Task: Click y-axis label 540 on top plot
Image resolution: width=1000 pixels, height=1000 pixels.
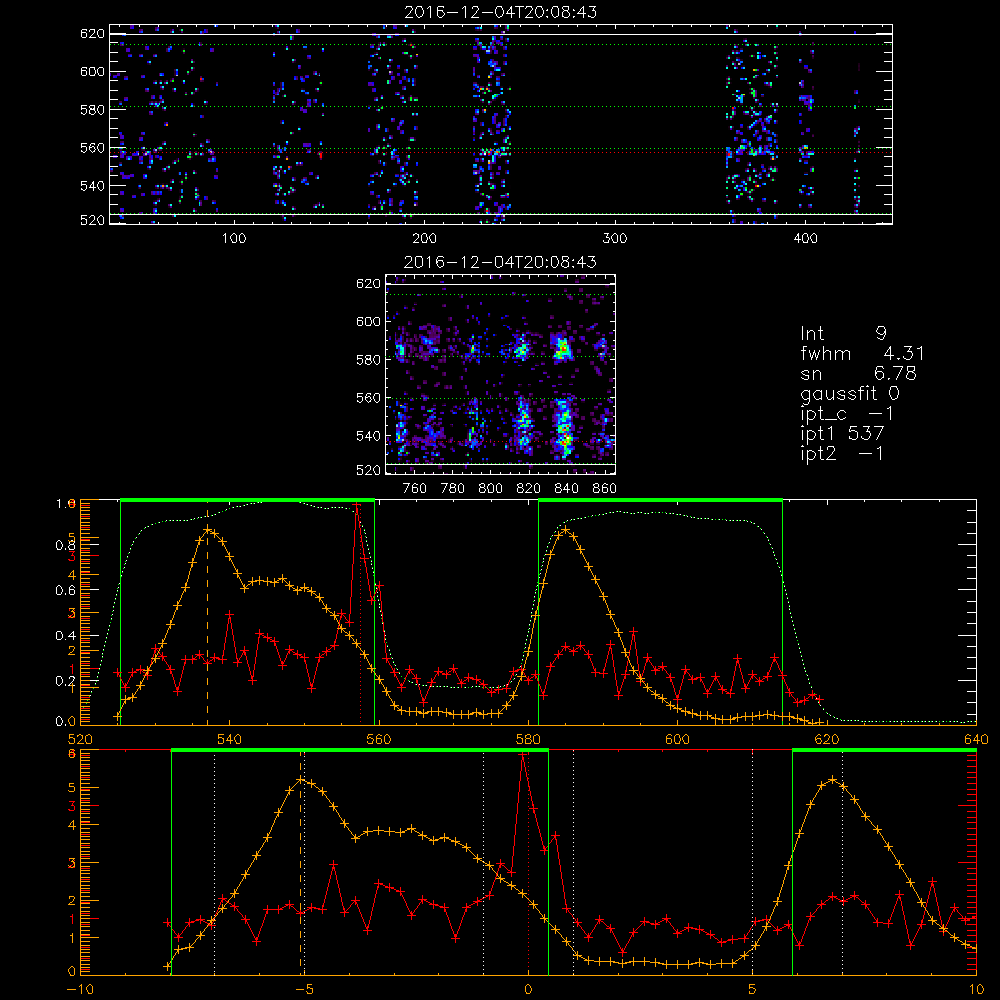Action: pyautogui.click(x=92, y=186)
